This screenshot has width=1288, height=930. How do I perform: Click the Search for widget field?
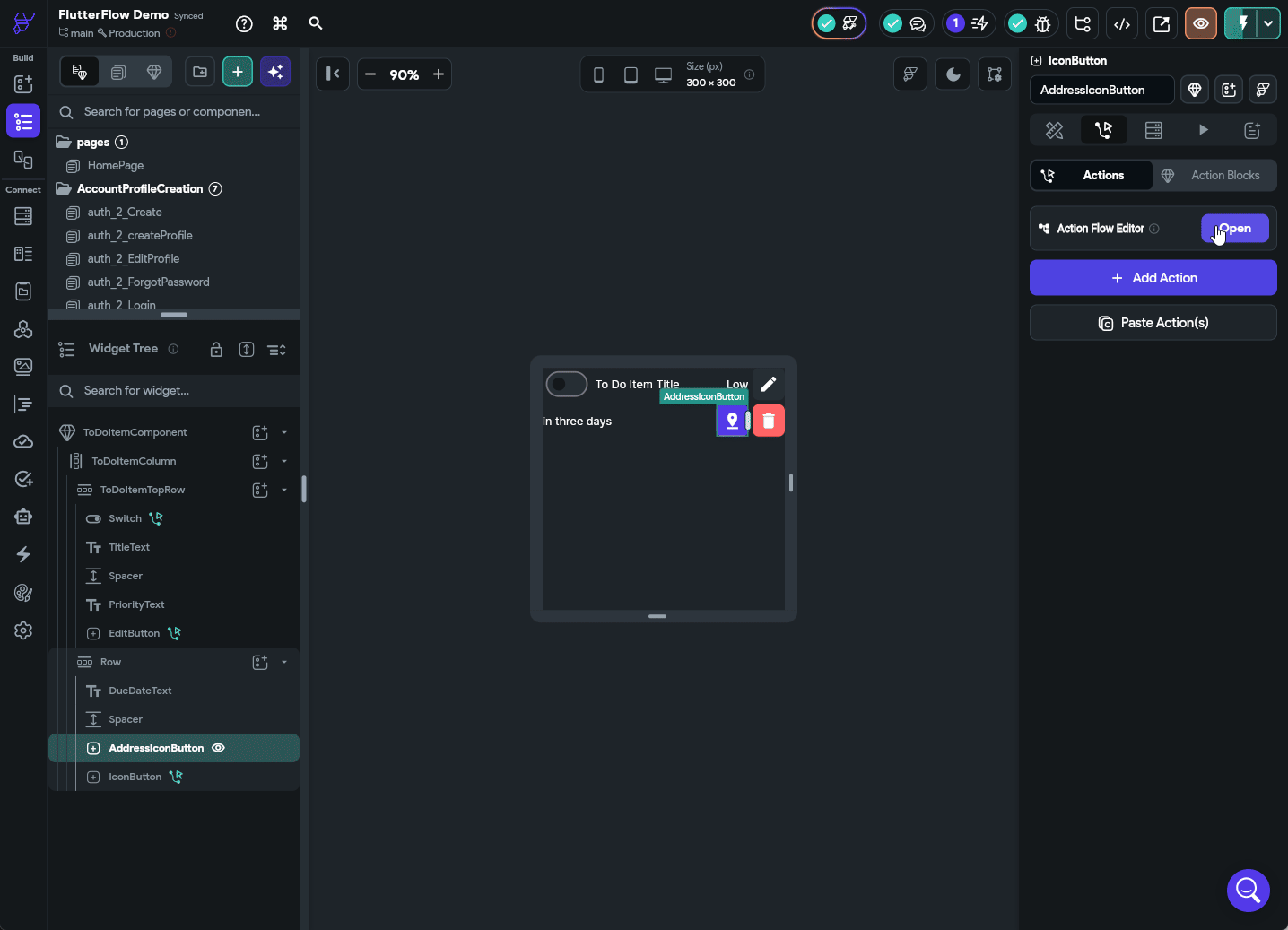tap(174, 391)
